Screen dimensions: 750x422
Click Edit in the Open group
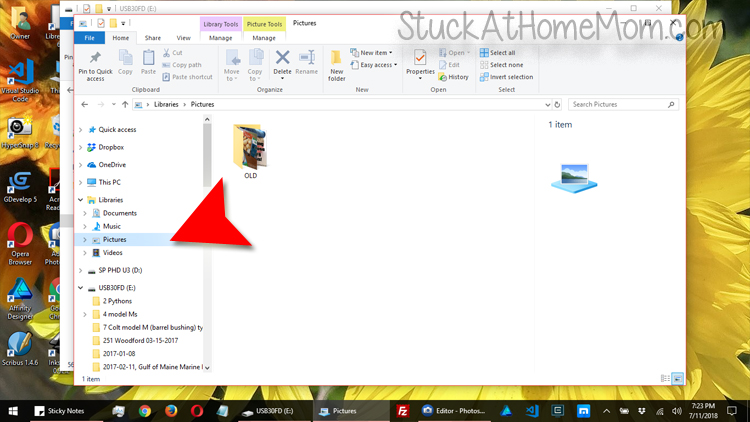click(x=449, y=65)
